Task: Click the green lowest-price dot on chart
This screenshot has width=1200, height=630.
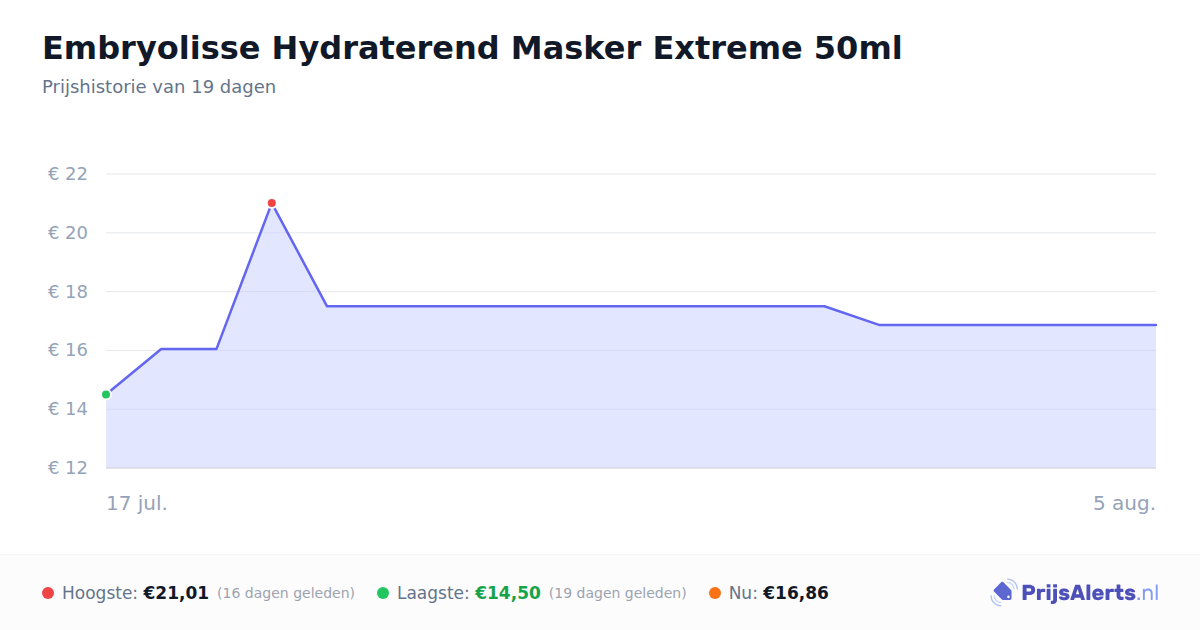Action: 106,394
